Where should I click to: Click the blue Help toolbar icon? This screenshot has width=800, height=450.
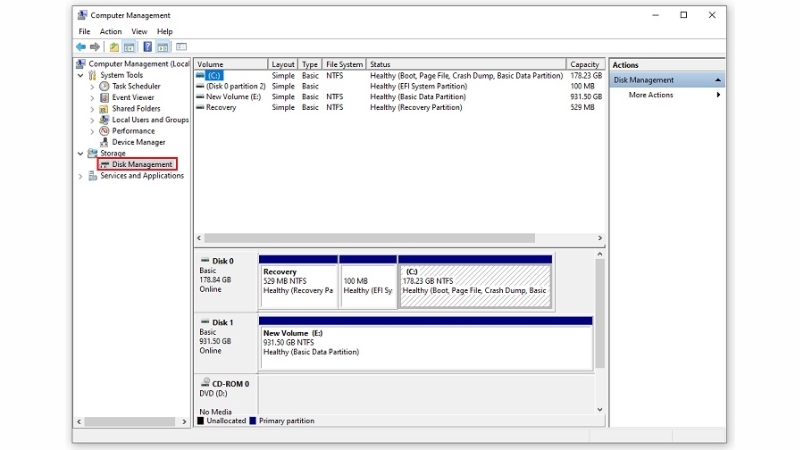[x=148, y=47]
